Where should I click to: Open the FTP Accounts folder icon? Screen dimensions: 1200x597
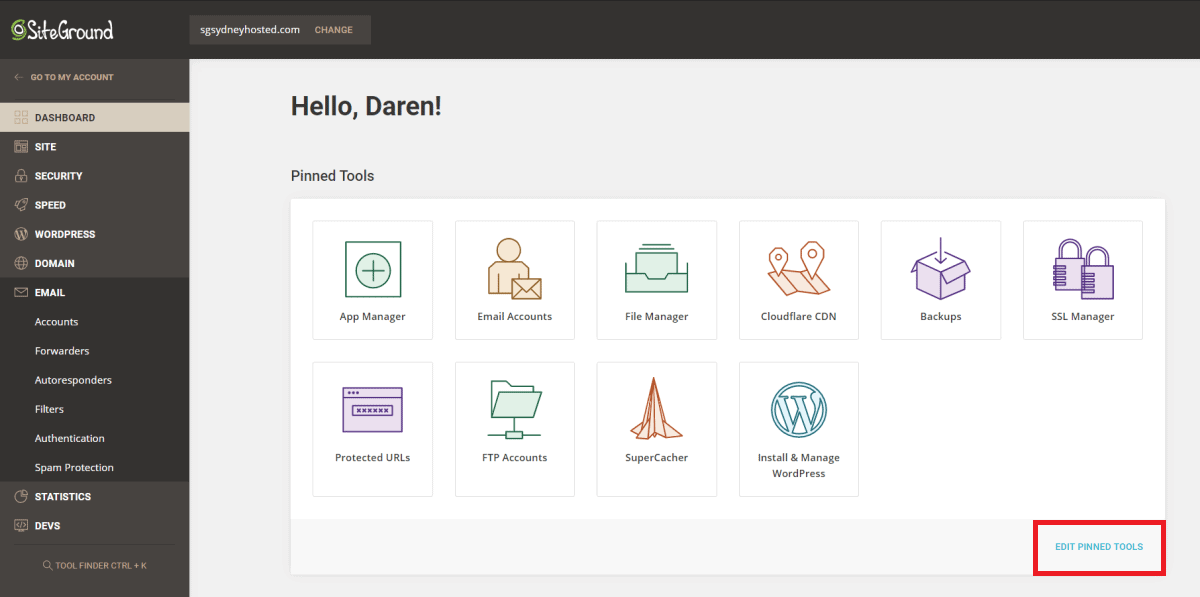pos(514,409)
